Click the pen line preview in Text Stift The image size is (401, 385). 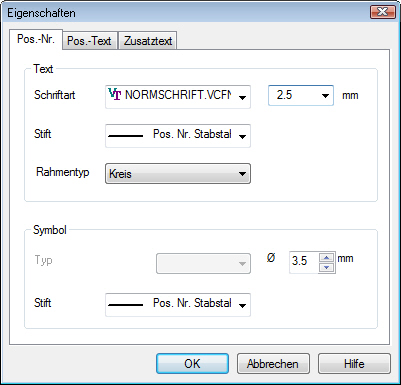[126, 136]
